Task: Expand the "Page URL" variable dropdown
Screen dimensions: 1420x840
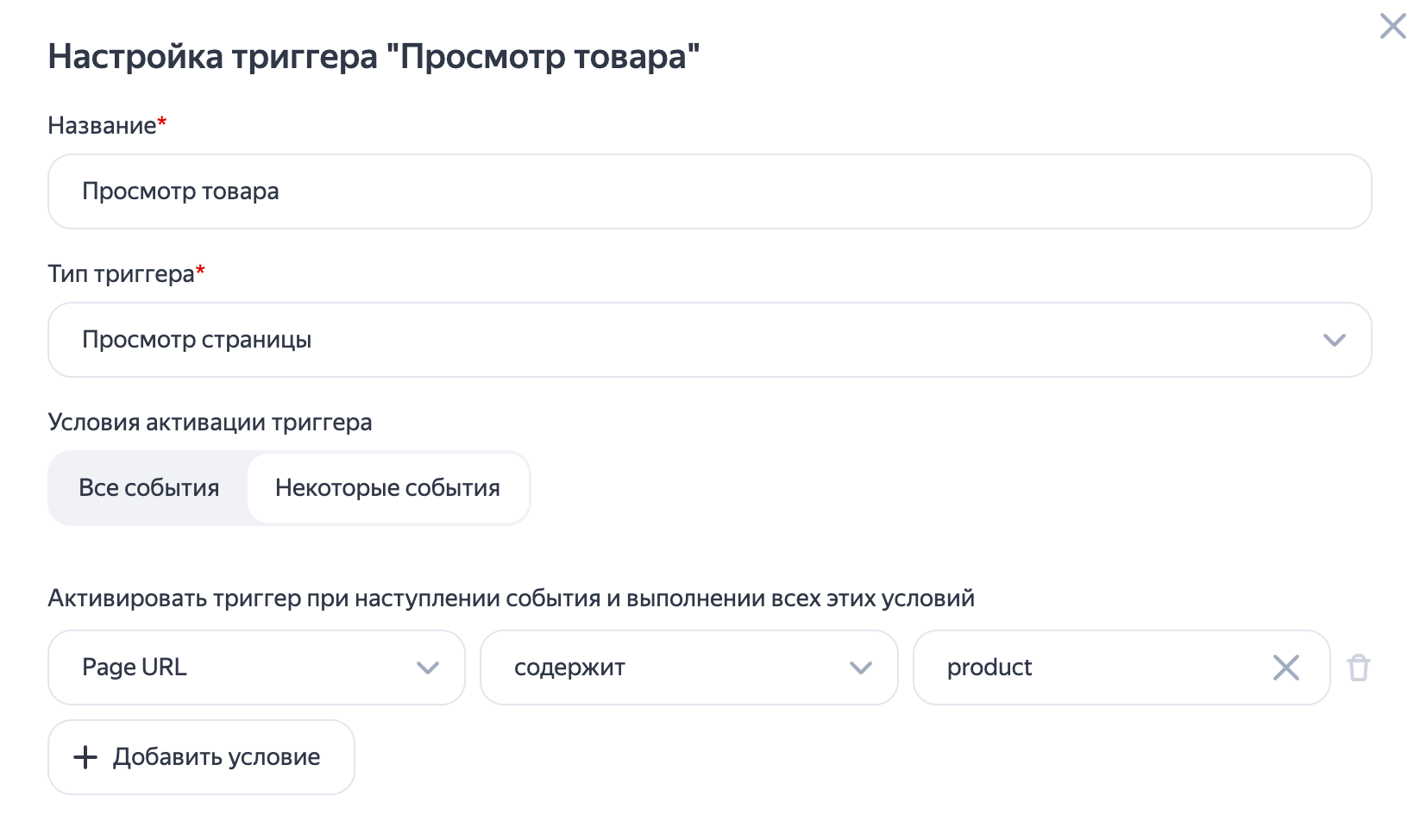Action: point(242,668)
